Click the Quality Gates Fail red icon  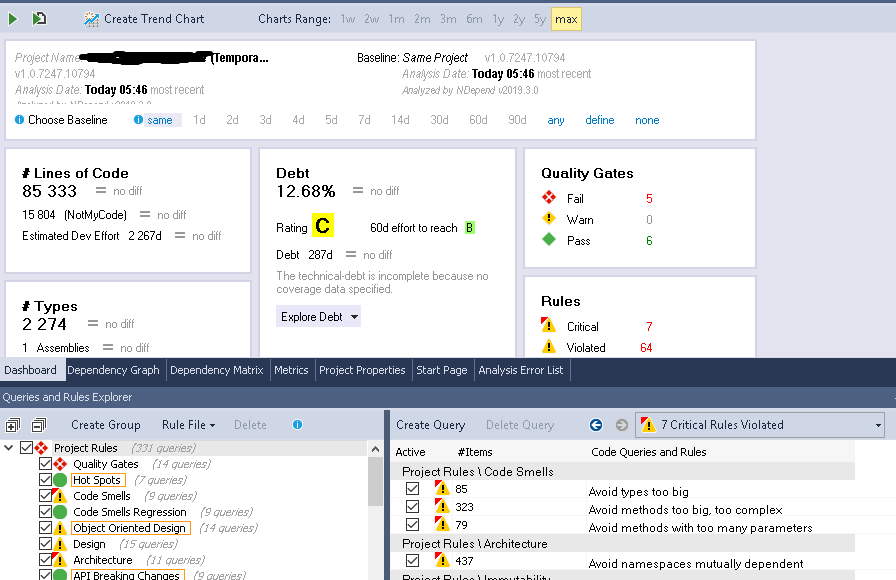pyautogui.click(x=549, y=198)
